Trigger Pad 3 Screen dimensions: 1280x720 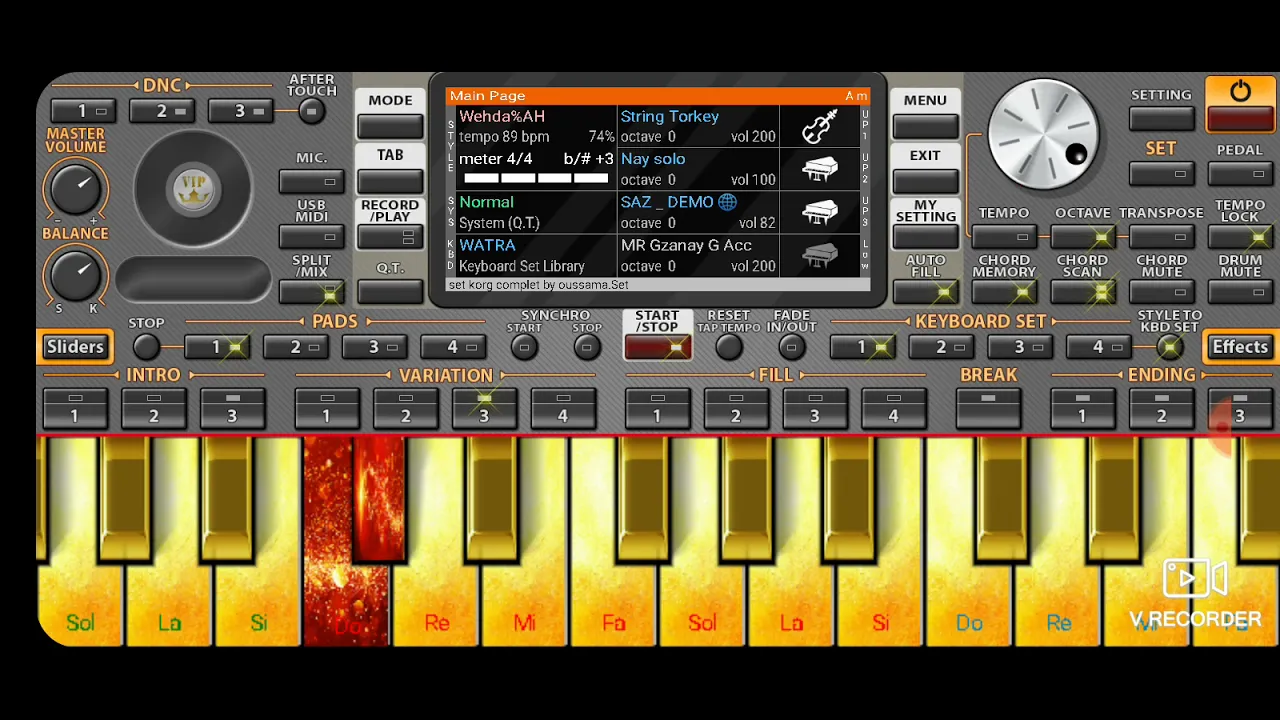[374, 347]
